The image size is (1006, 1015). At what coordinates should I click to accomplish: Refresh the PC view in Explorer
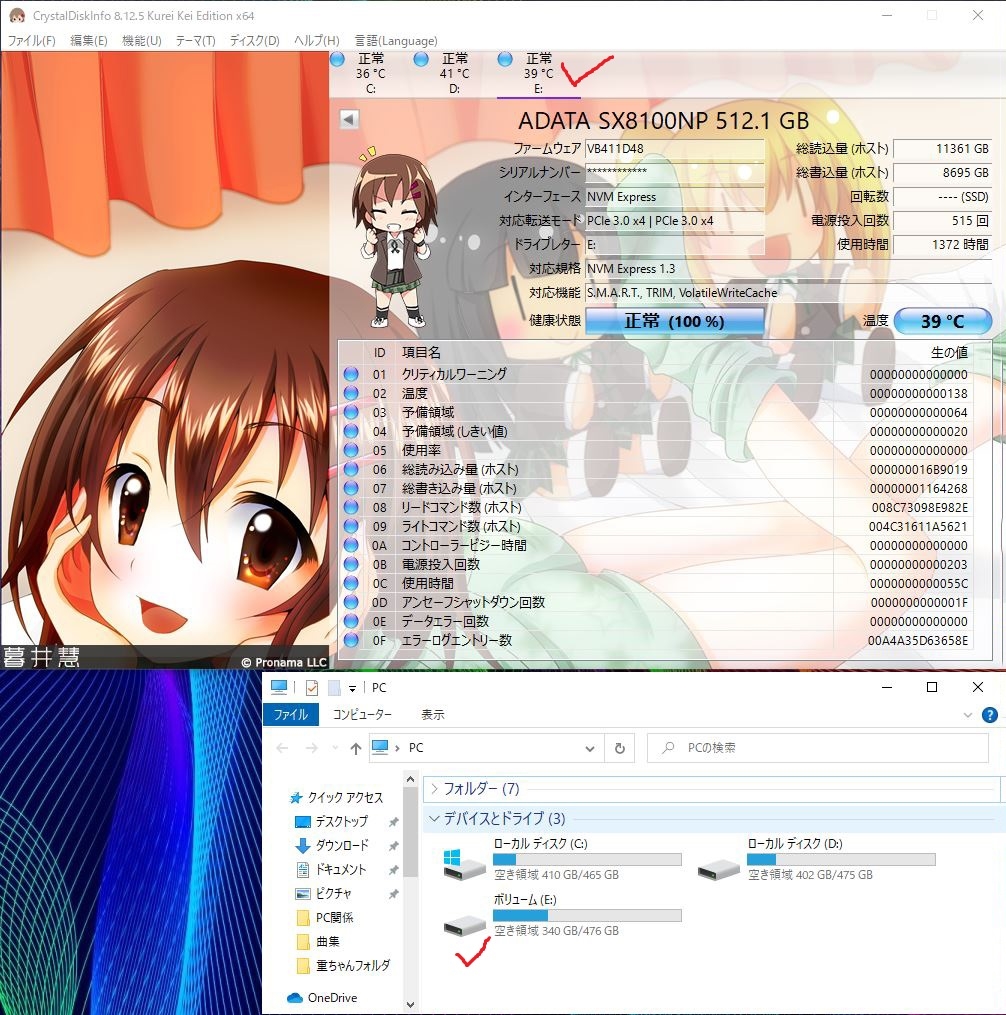click(620, 748)
